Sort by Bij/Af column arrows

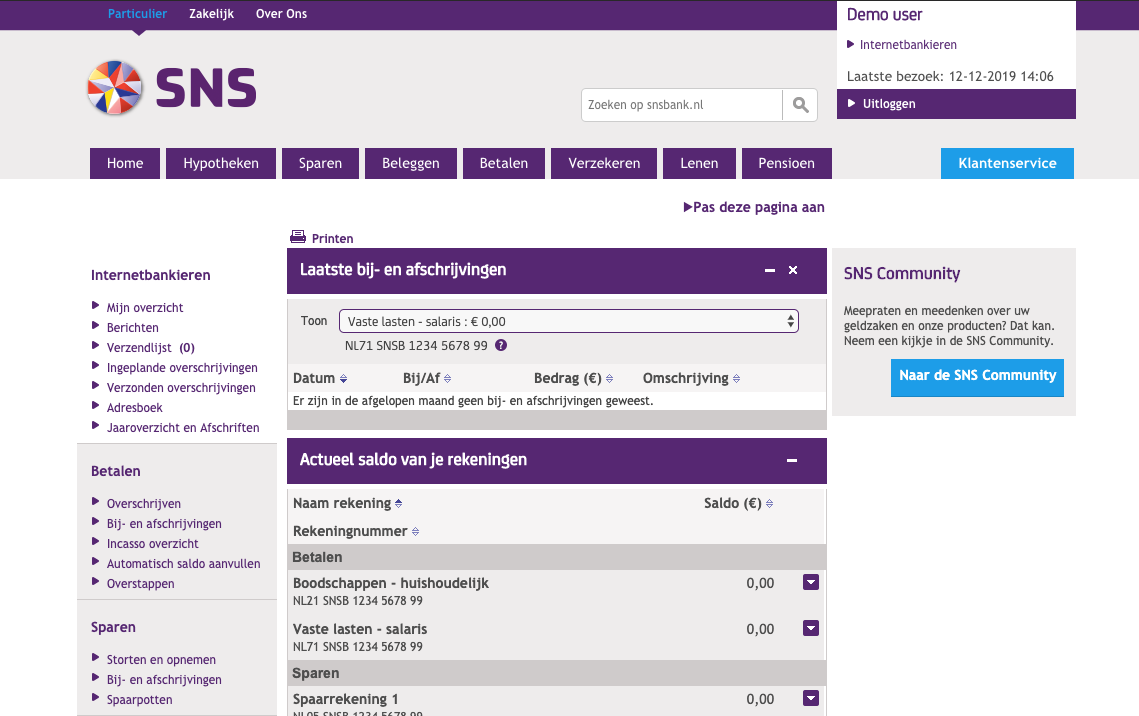pos(447,378)
